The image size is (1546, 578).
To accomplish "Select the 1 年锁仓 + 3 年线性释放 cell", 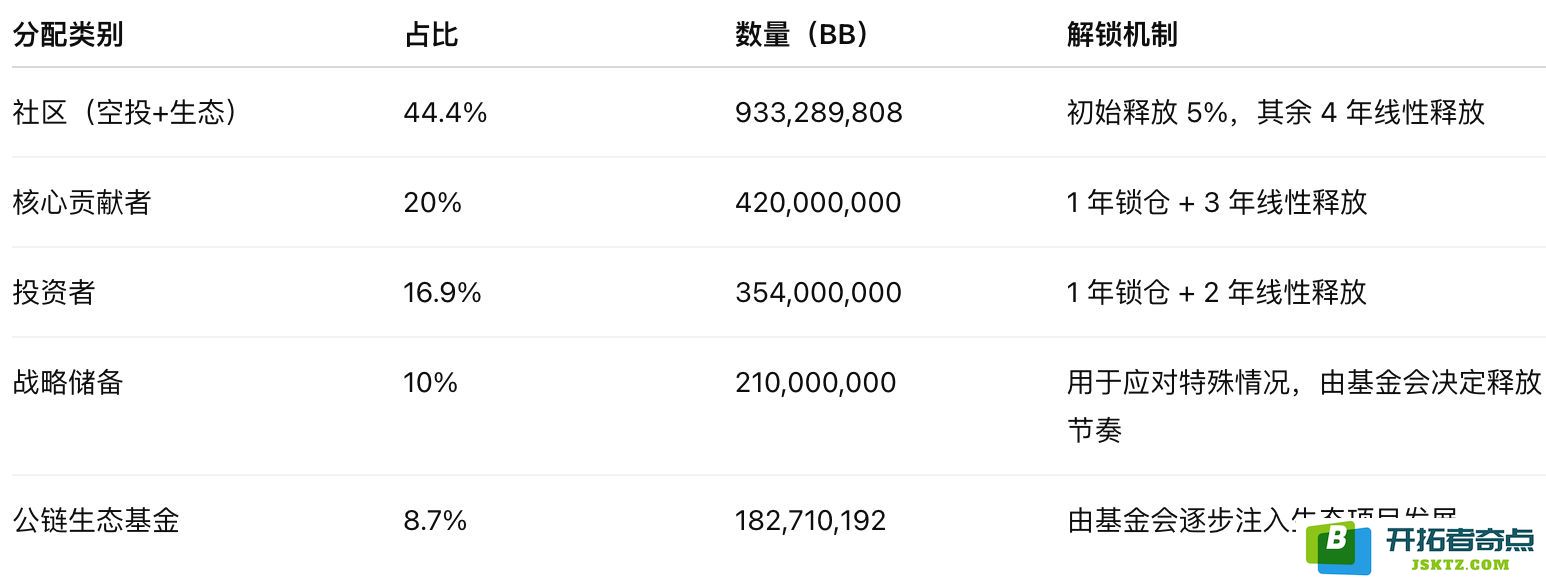I will tap(1216, 203).
